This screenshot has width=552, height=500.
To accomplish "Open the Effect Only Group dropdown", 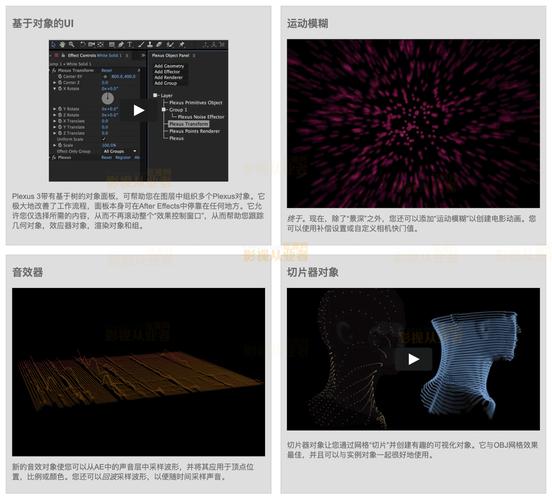I will 119,151.
